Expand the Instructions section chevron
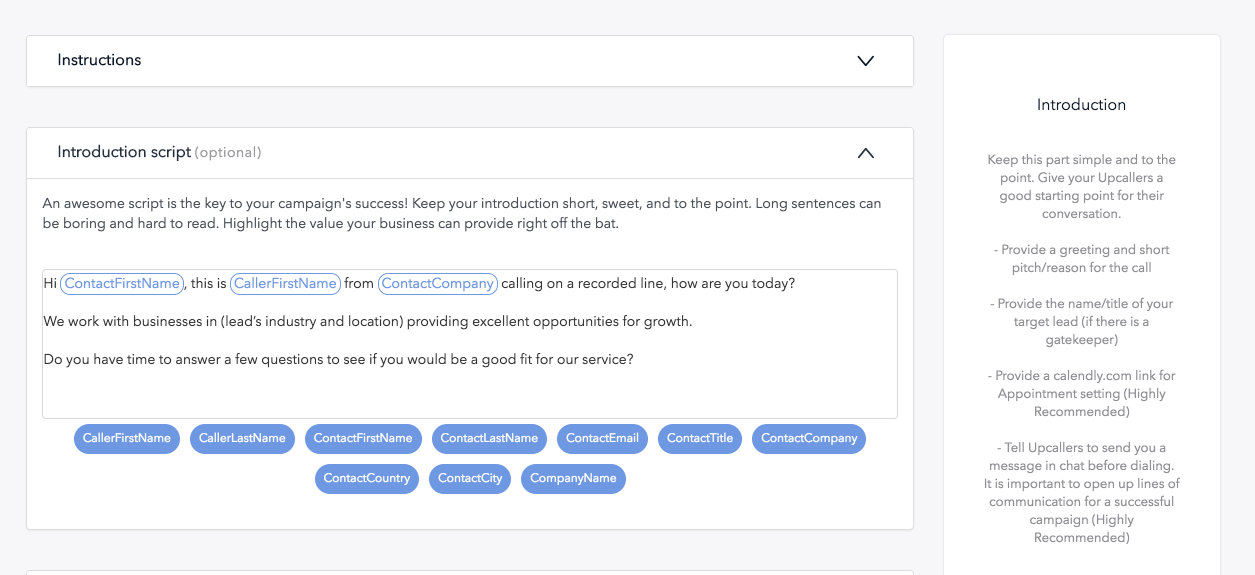 pos(866,61)
